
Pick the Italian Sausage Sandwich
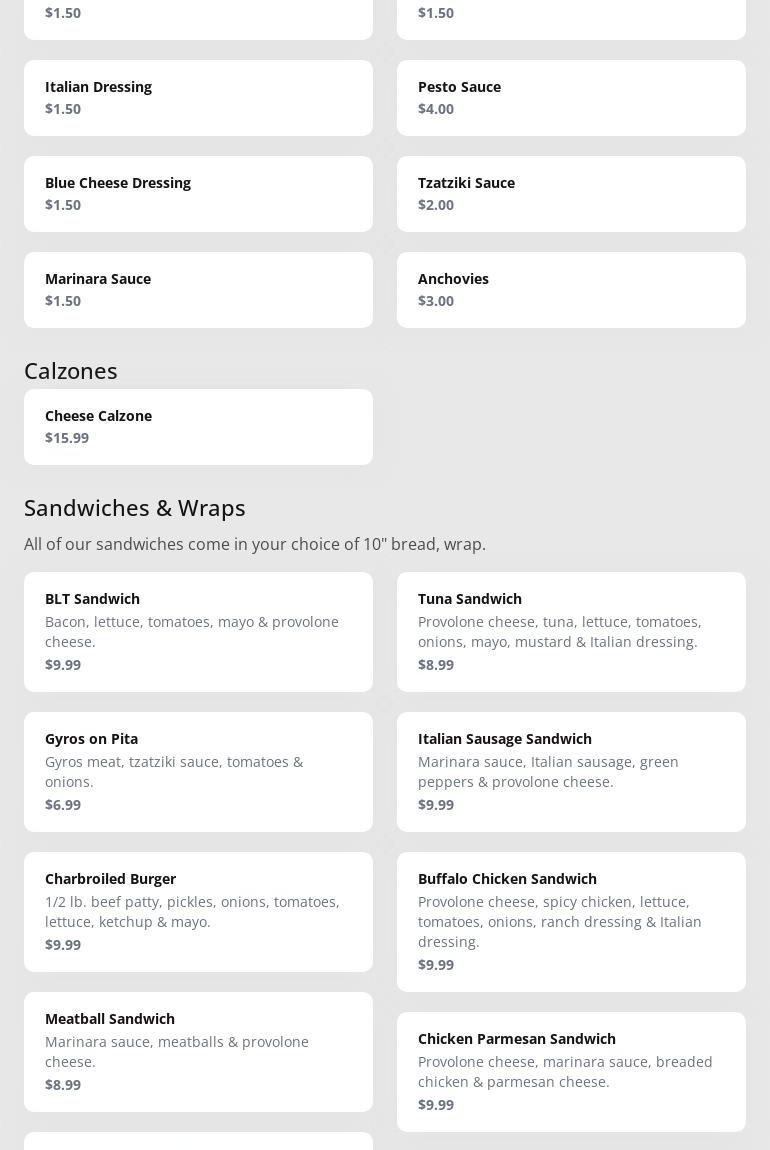click(x=571, y=772)
